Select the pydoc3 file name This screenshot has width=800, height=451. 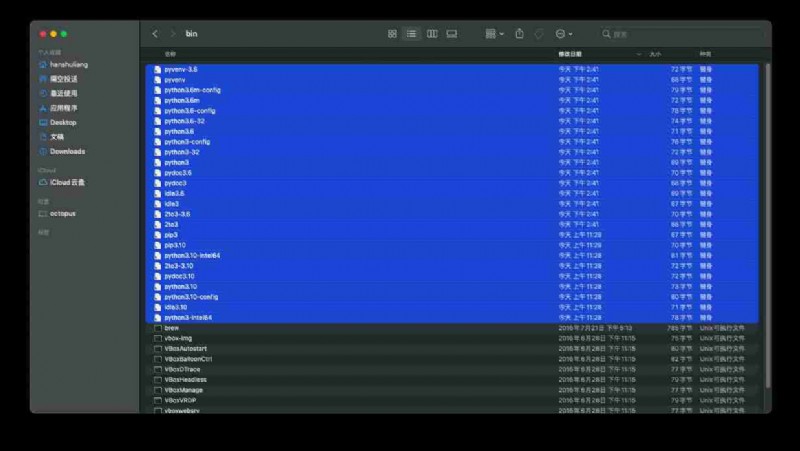176,183
